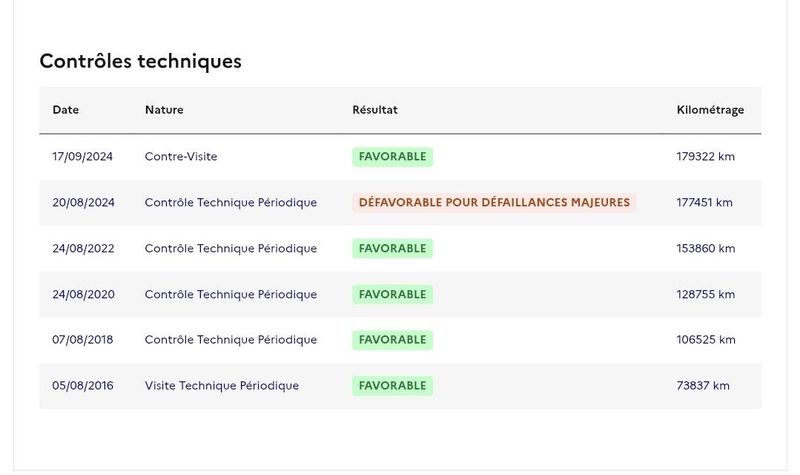Select the Contre-Visite entry
Screen dimensions: 800x475
tap(181, 157)
